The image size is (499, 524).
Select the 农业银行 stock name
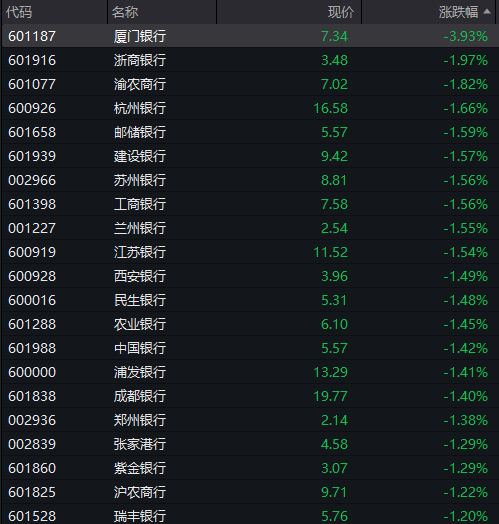140,324
